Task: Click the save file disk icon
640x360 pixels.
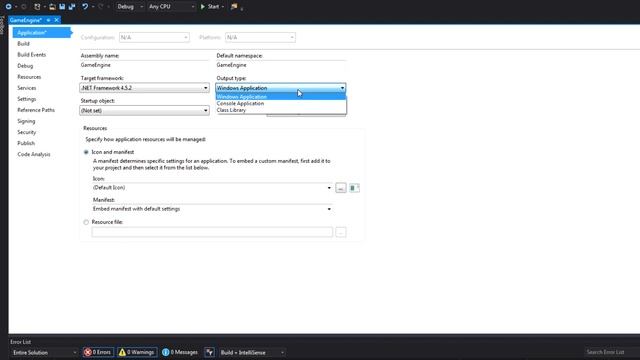Action: [x=62, y=7]
